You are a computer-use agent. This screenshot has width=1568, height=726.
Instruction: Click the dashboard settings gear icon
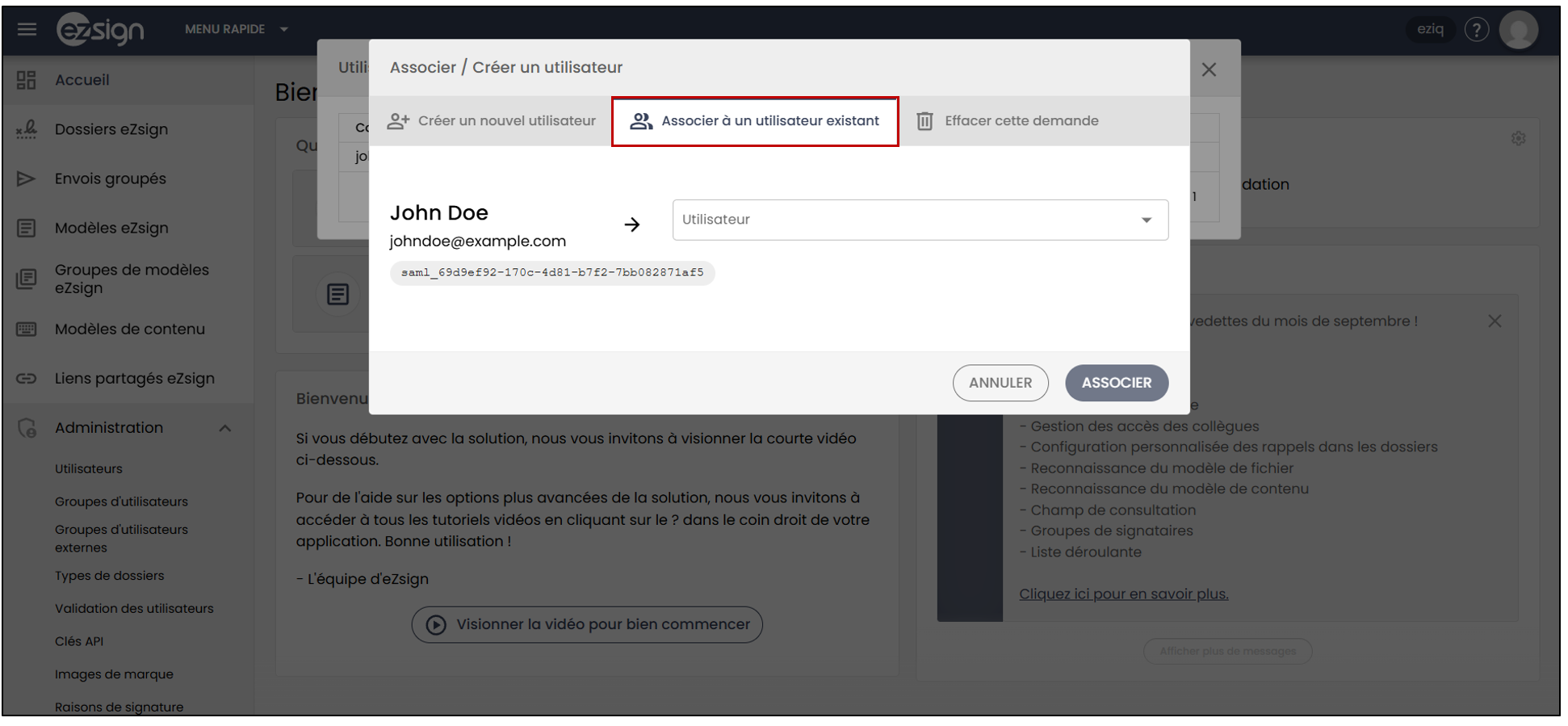point(1518,139)
